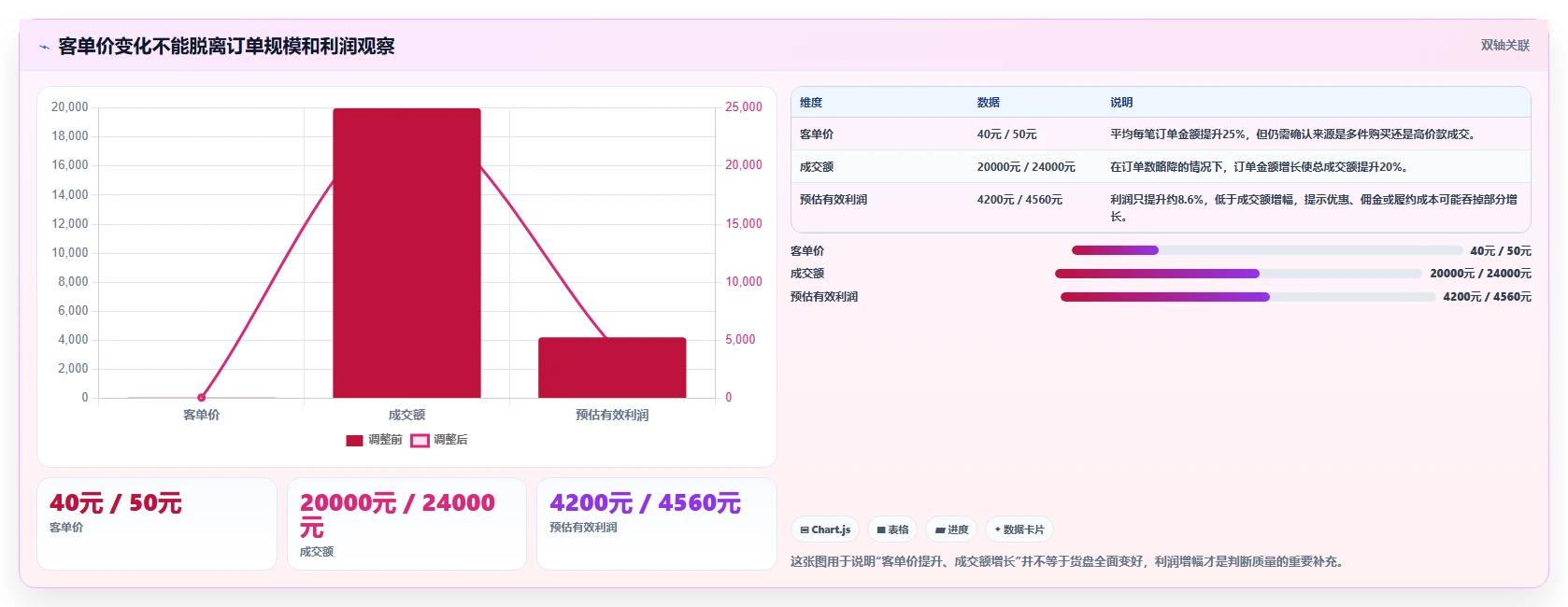Click the 预估有效利润 x-axis label on chart
This screenshot has width=1568, height=607.
click(x=612, y=415)
